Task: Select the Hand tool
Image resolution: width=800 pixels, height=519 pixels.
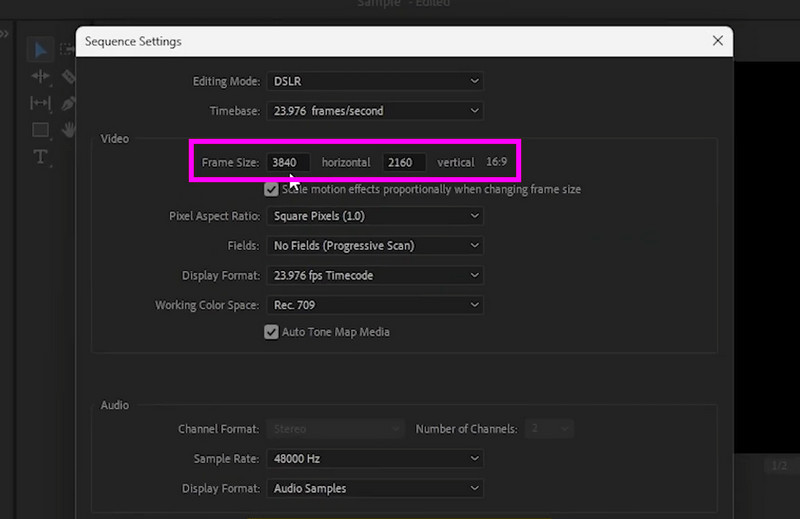Action: 68,130
